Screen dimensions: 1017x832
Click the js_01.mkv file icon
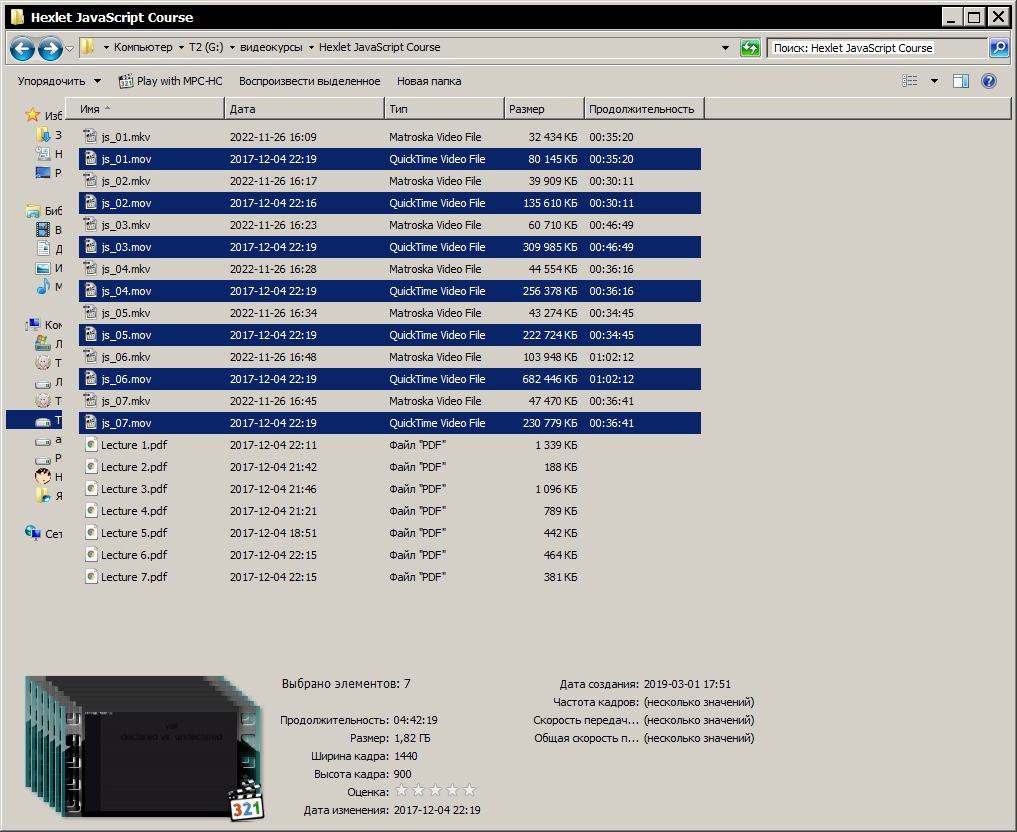(90, 136)
